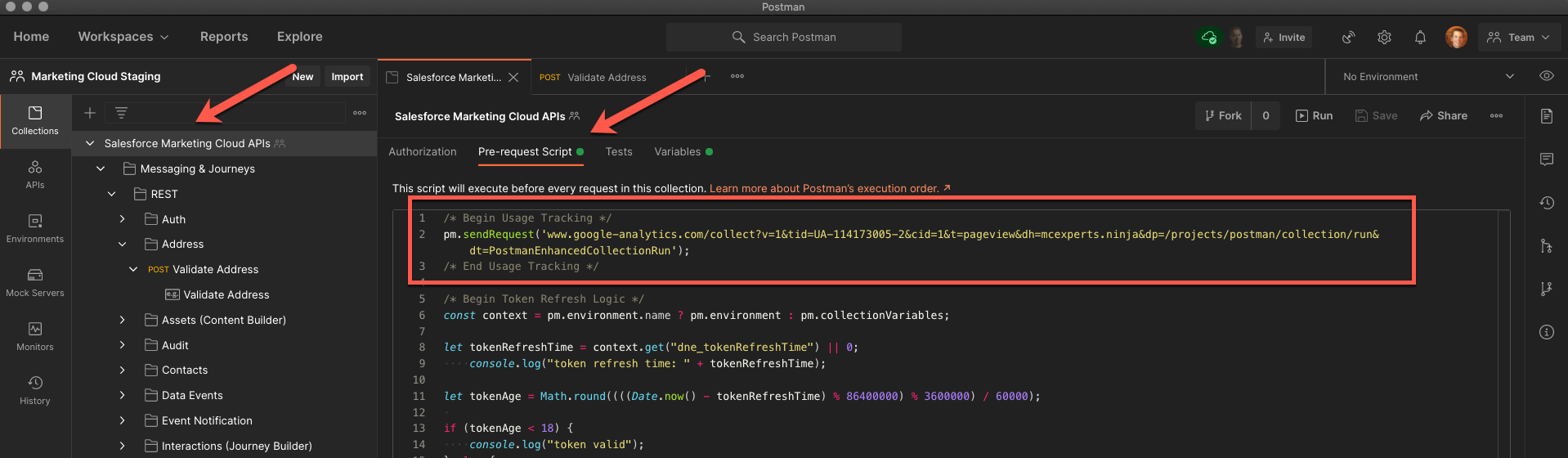
Task: Expand the Auth folder
Action: point(123,219)
